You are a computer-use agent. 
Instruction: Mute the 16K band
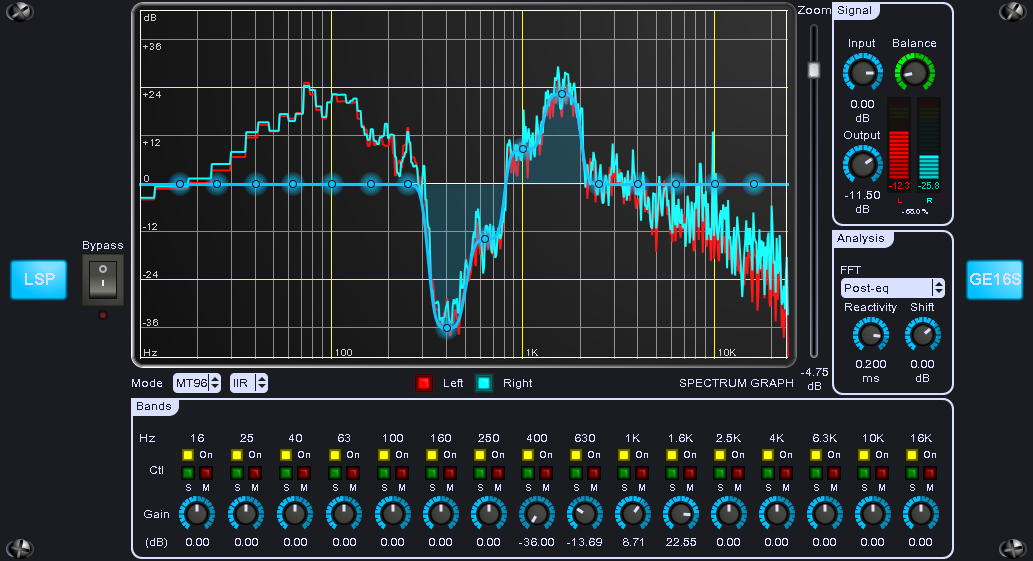[x=930, y=473]
